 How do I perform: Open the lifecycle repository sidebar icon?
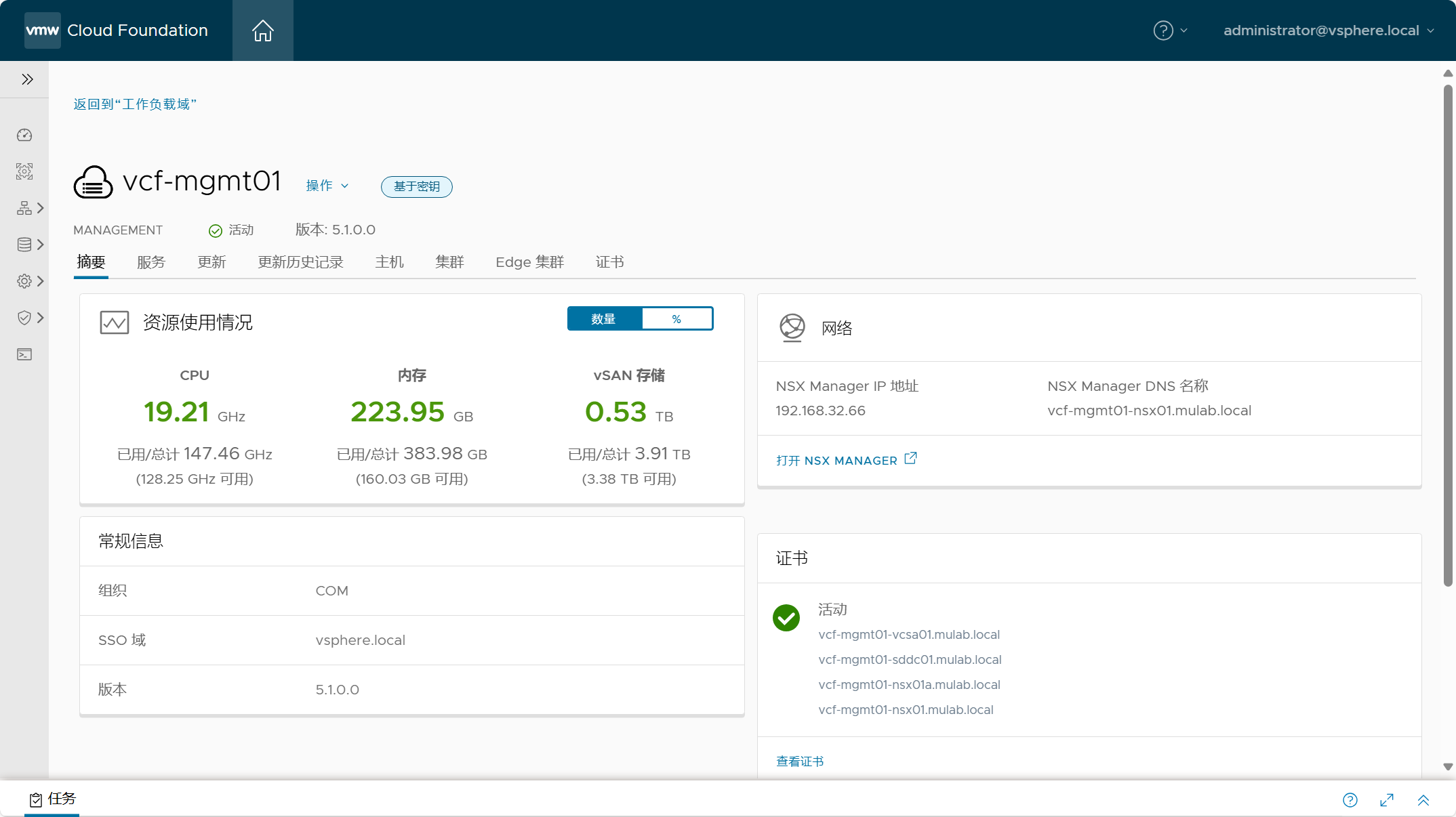(24, 245)
